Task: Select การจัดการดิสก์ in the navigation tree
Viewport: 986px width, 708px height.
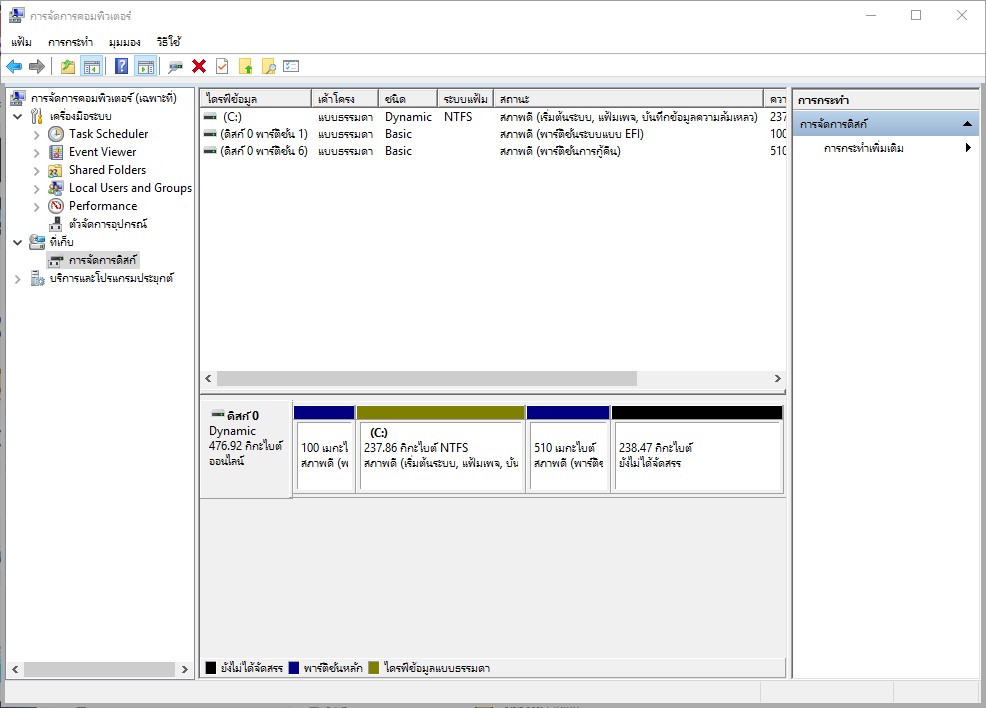Action: (x=102, y=260)
